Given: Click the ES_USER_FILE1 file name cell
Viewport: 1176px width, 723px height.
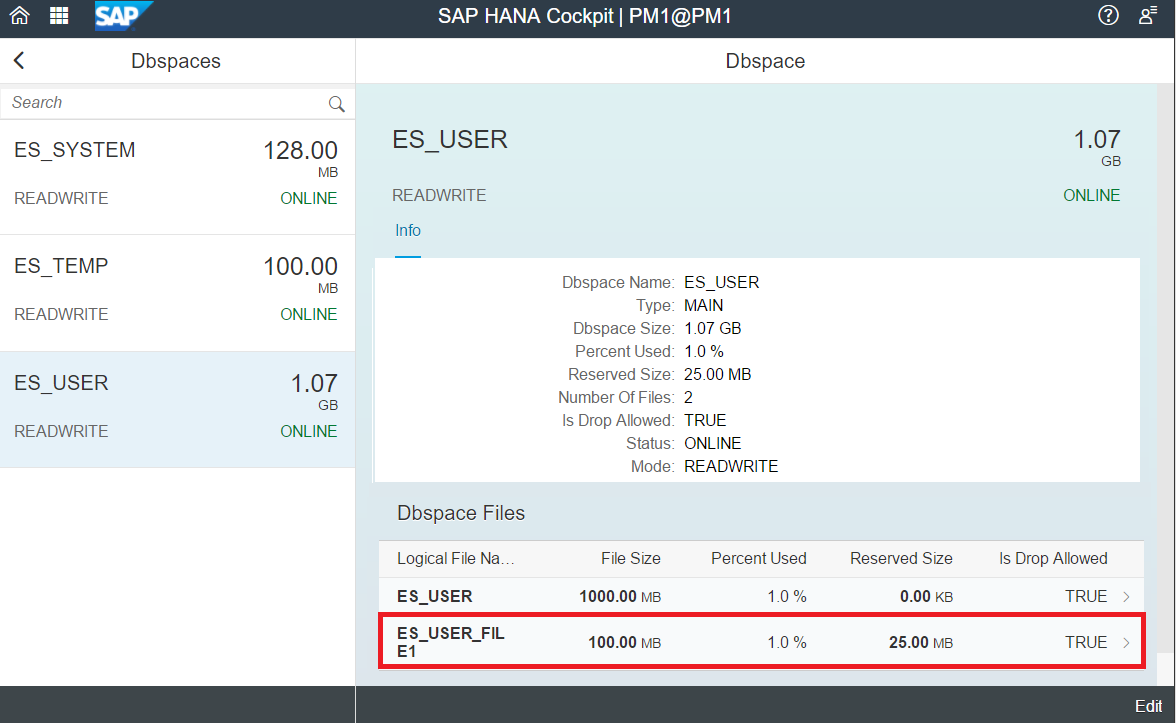Looking at the screenshot, I should click(x=451, y=643).
